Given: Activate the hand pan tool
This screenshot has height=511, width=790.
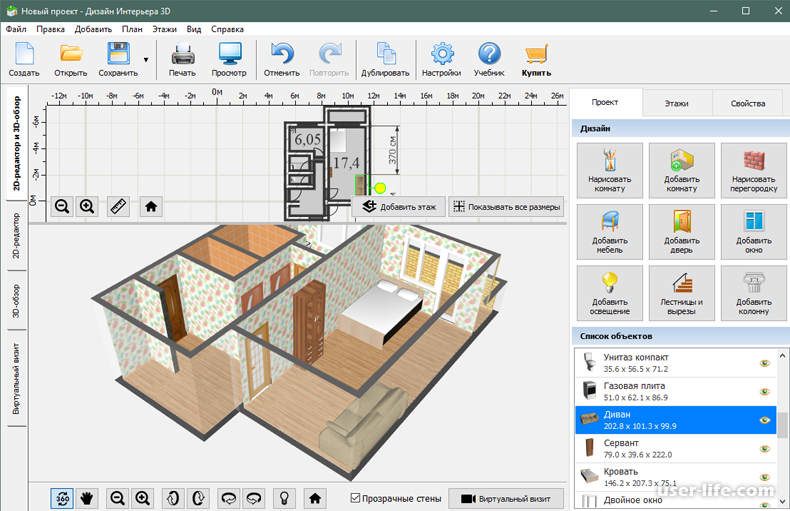Looking at the screenshot, I should (87, 497).
